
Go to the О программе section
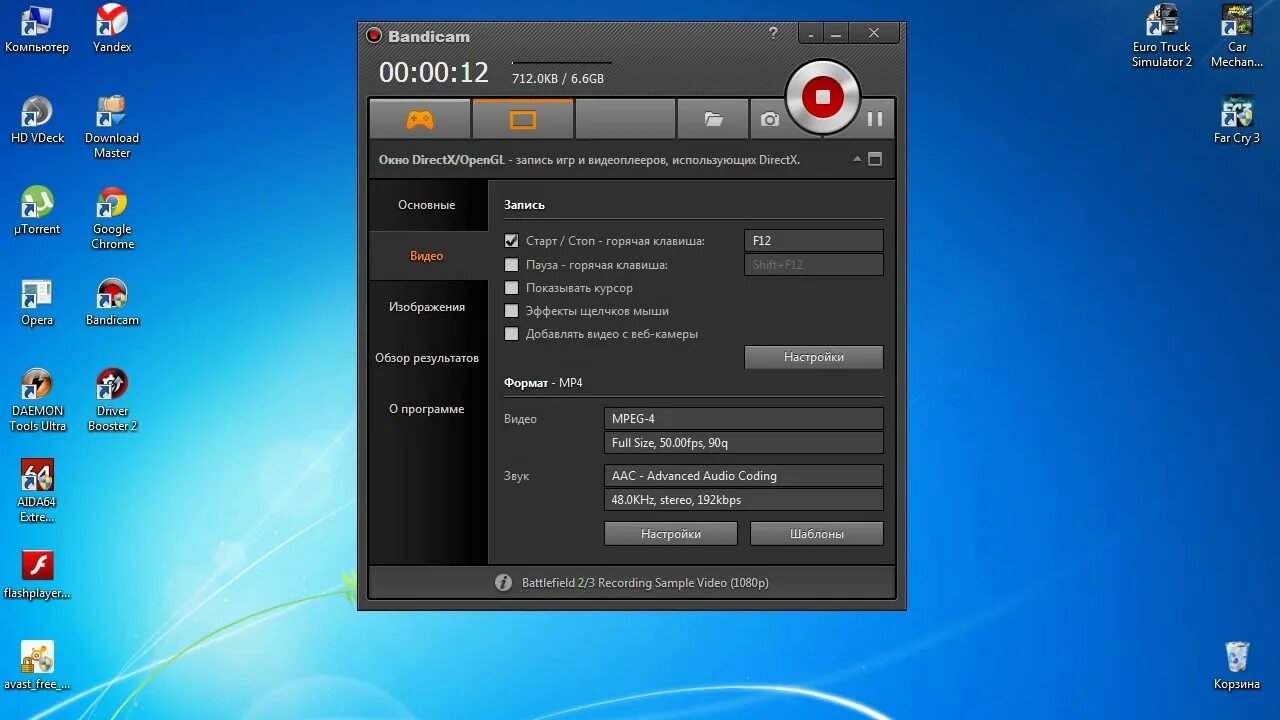(427, 409)
